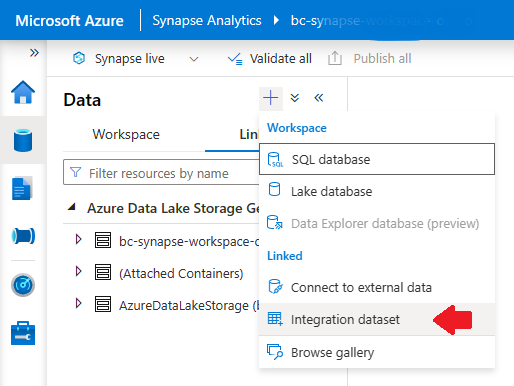
Task: Collapse all with the double-down chevron
Action: pyautogui.click(x=295, y=98)
